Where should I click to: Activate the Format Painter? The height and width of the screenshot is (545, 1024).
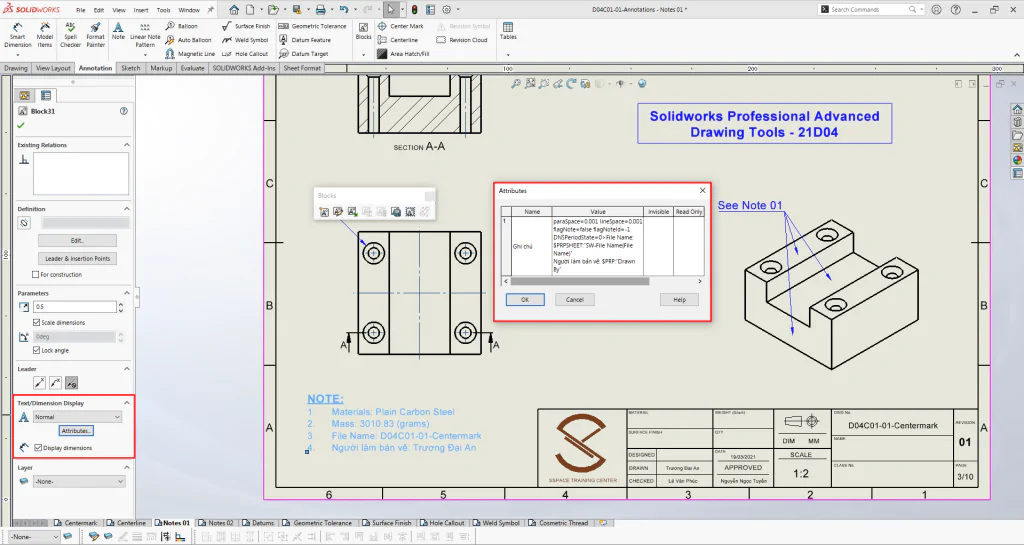click(x=95, y=35)
